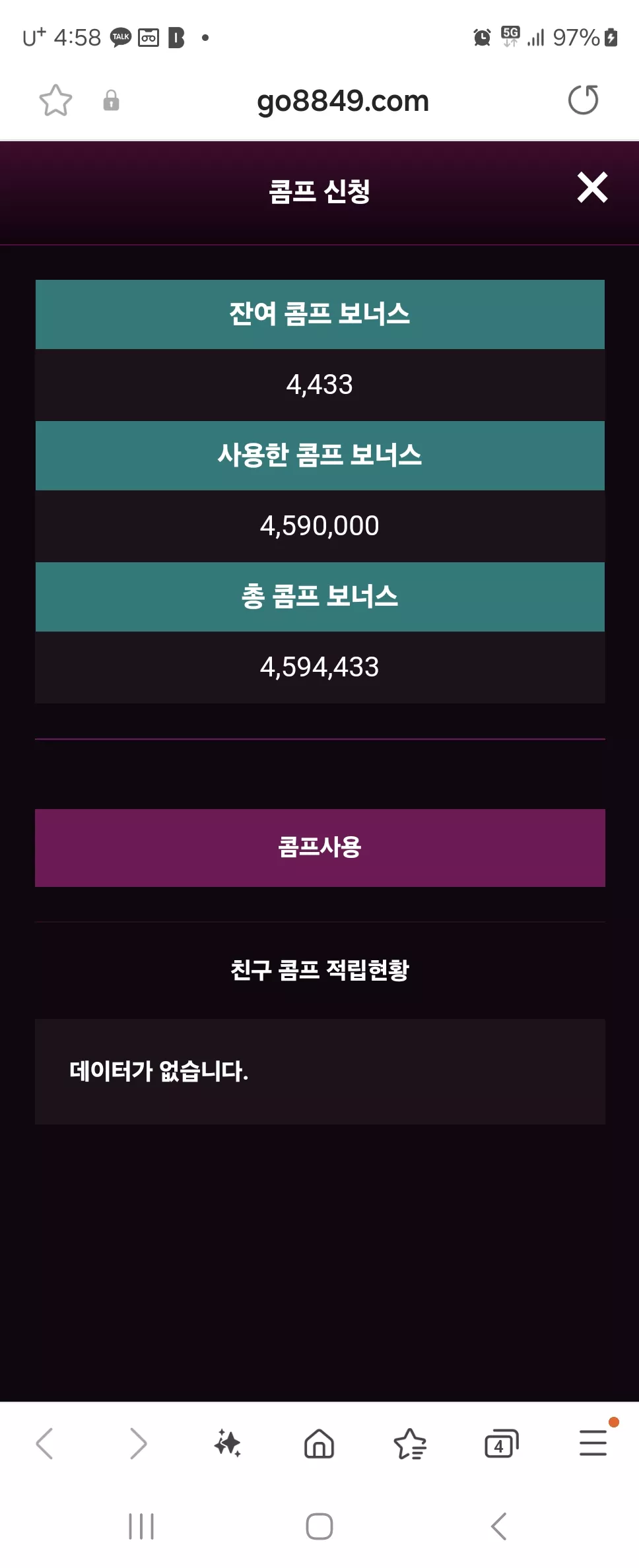This screenshot has height=1568, width=639.
Task: Go to browser home page icon
Action: pyautogui.click(x=319, y=1443)
